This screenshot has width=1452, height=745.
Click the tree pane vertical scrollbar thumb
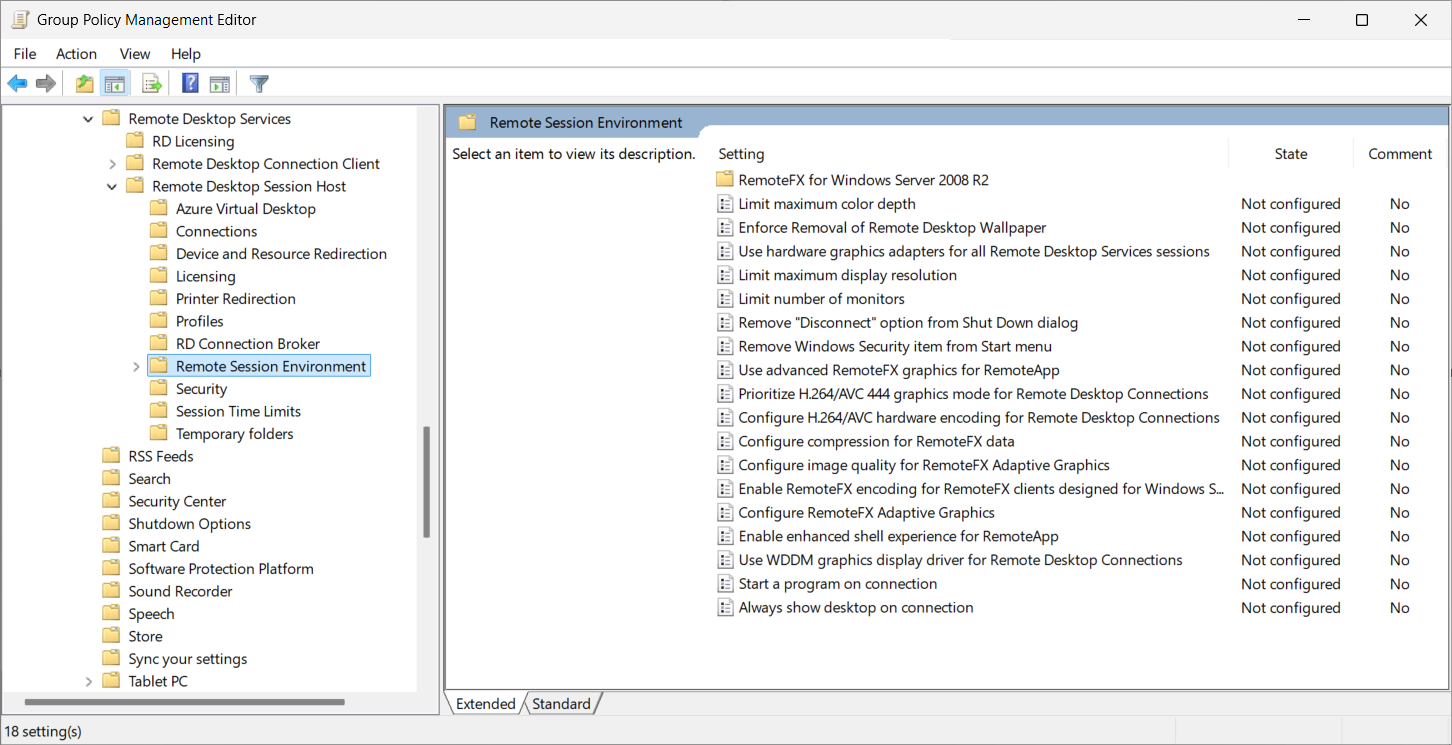[427, 482]
